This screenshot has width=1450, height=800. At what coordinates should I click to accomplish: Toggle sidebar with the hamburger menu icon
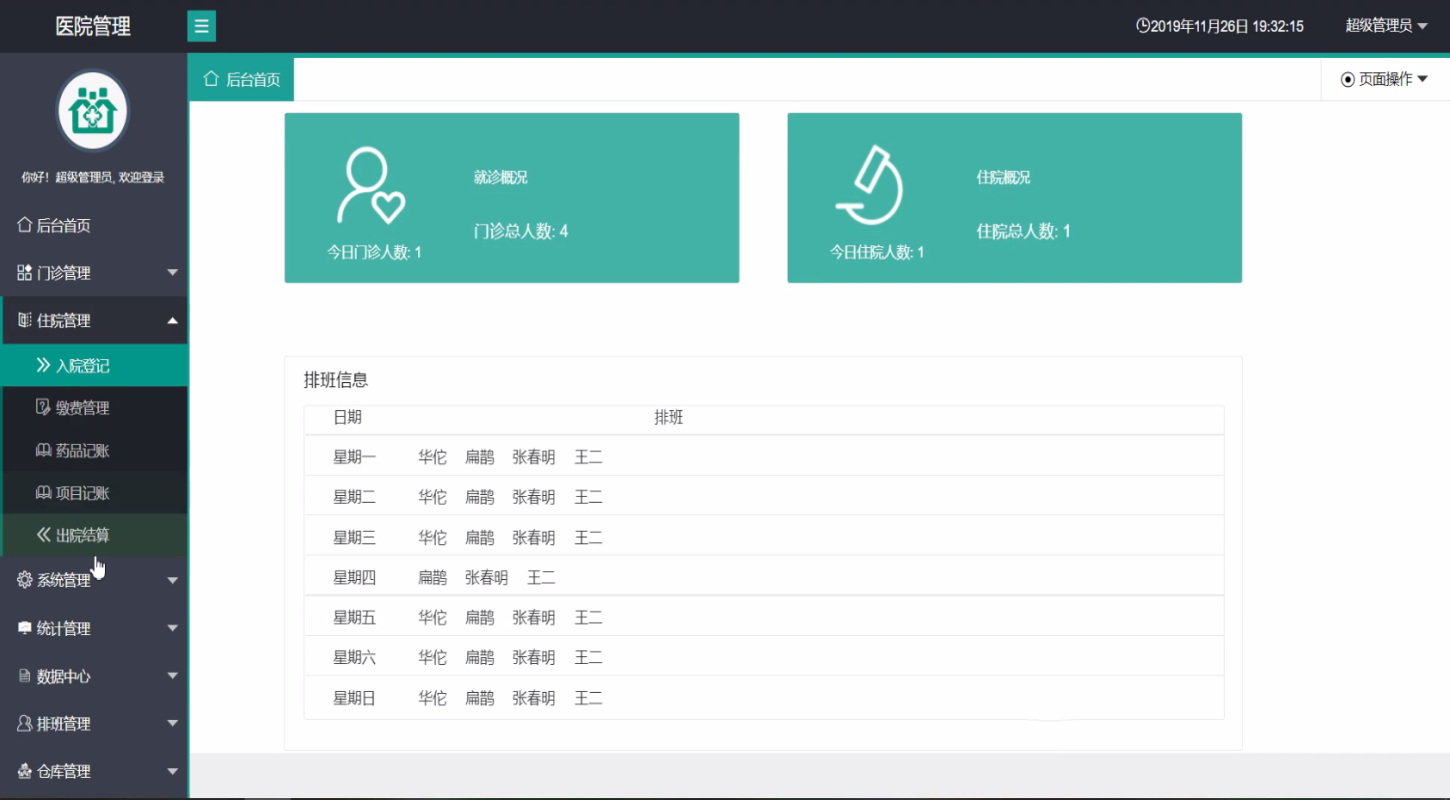click(x=201, y=26)
